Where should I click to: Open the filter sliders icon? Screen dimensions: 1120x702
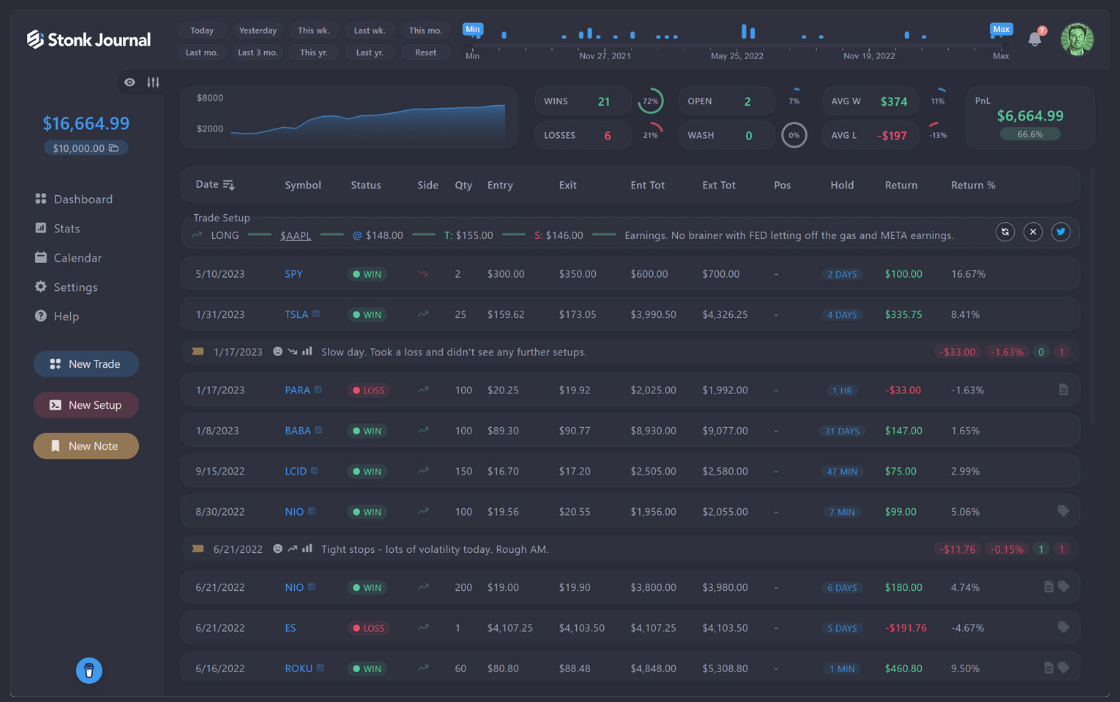pyautogui.click(x=153, y=82)
